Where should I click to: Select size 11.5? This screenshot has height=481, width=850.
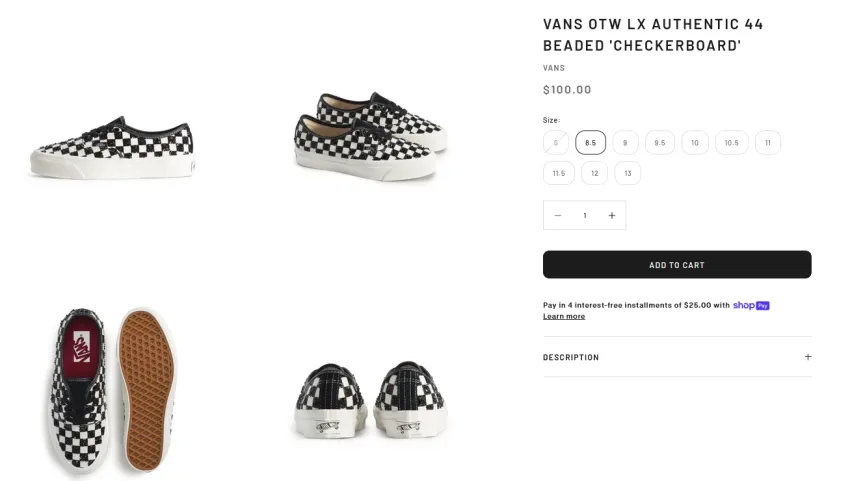pos(558,173)
